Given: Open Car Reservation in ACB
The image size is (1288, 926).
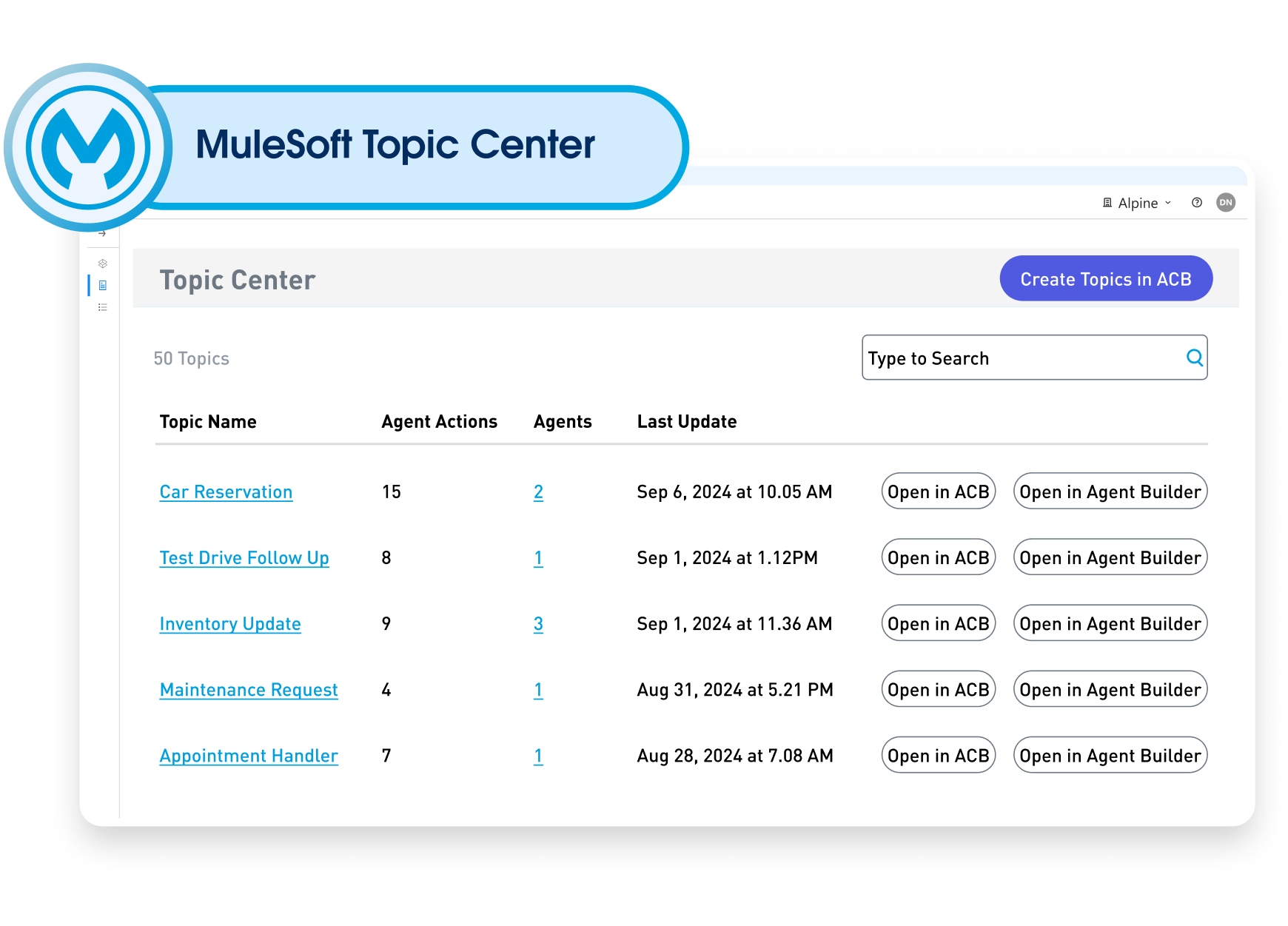Looking at the screenshot, I should [938, 491].
